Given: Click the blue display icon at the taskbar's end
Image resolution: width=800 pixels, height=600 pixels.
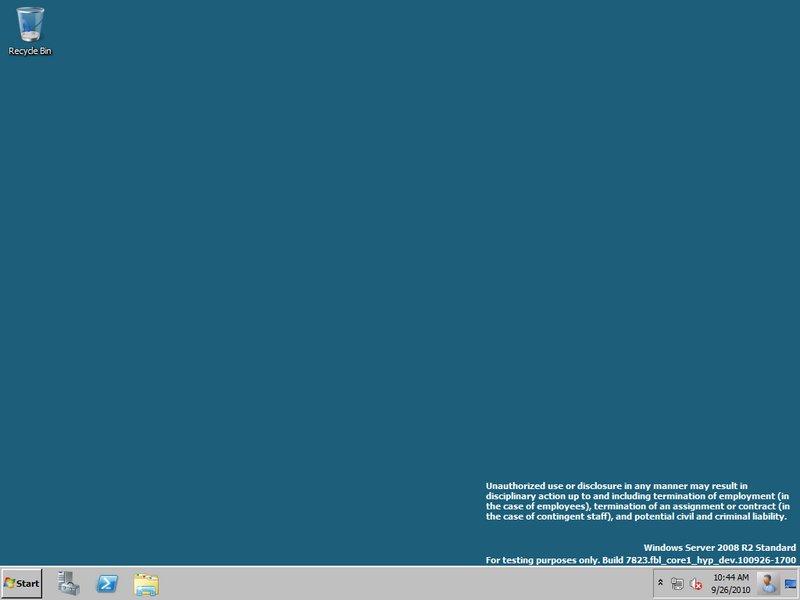Looking at the screenshot, I should coord(791,584).
